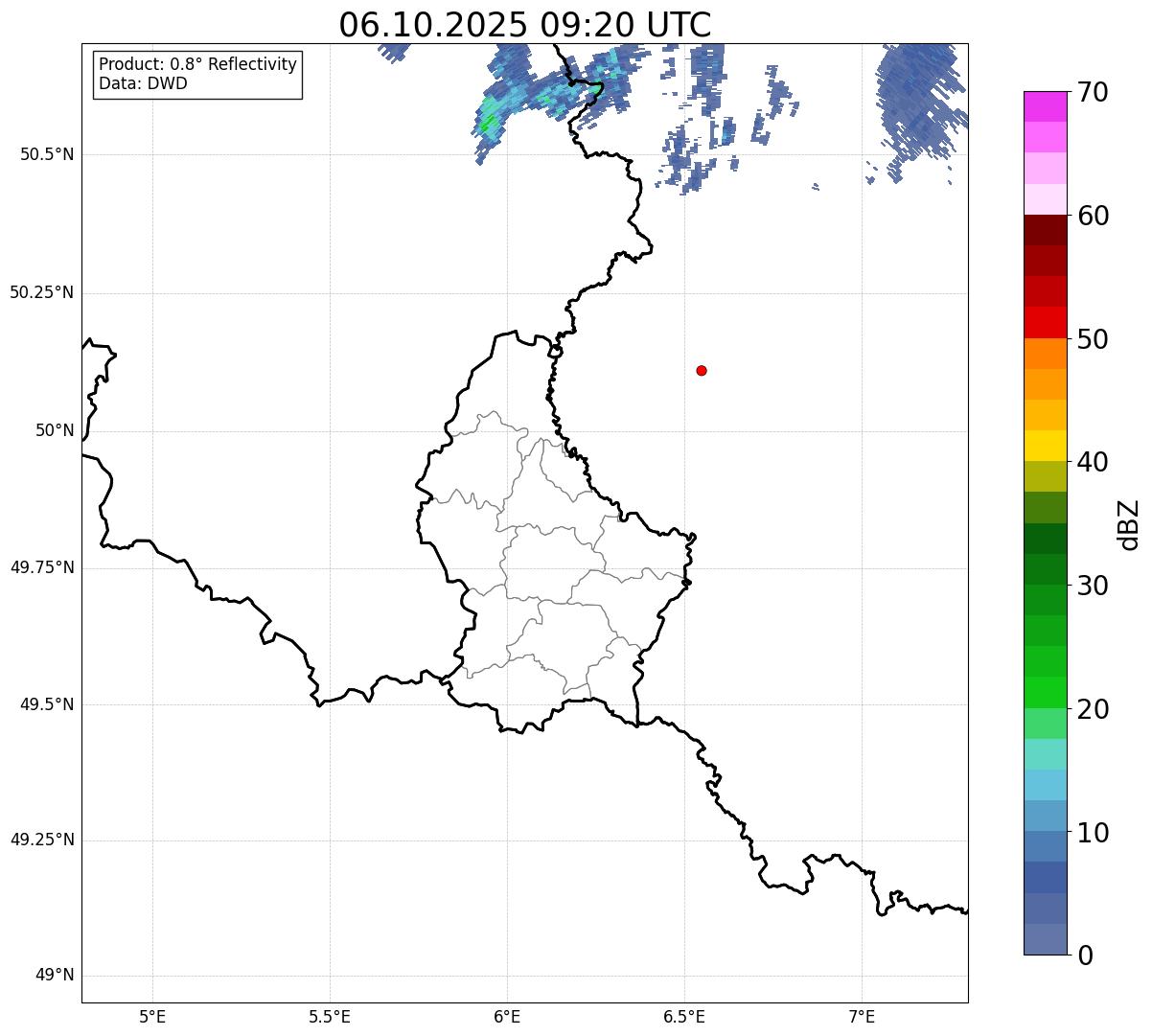Pick the bright green swatch at 20 dBZ

[x=1045, y=693]
